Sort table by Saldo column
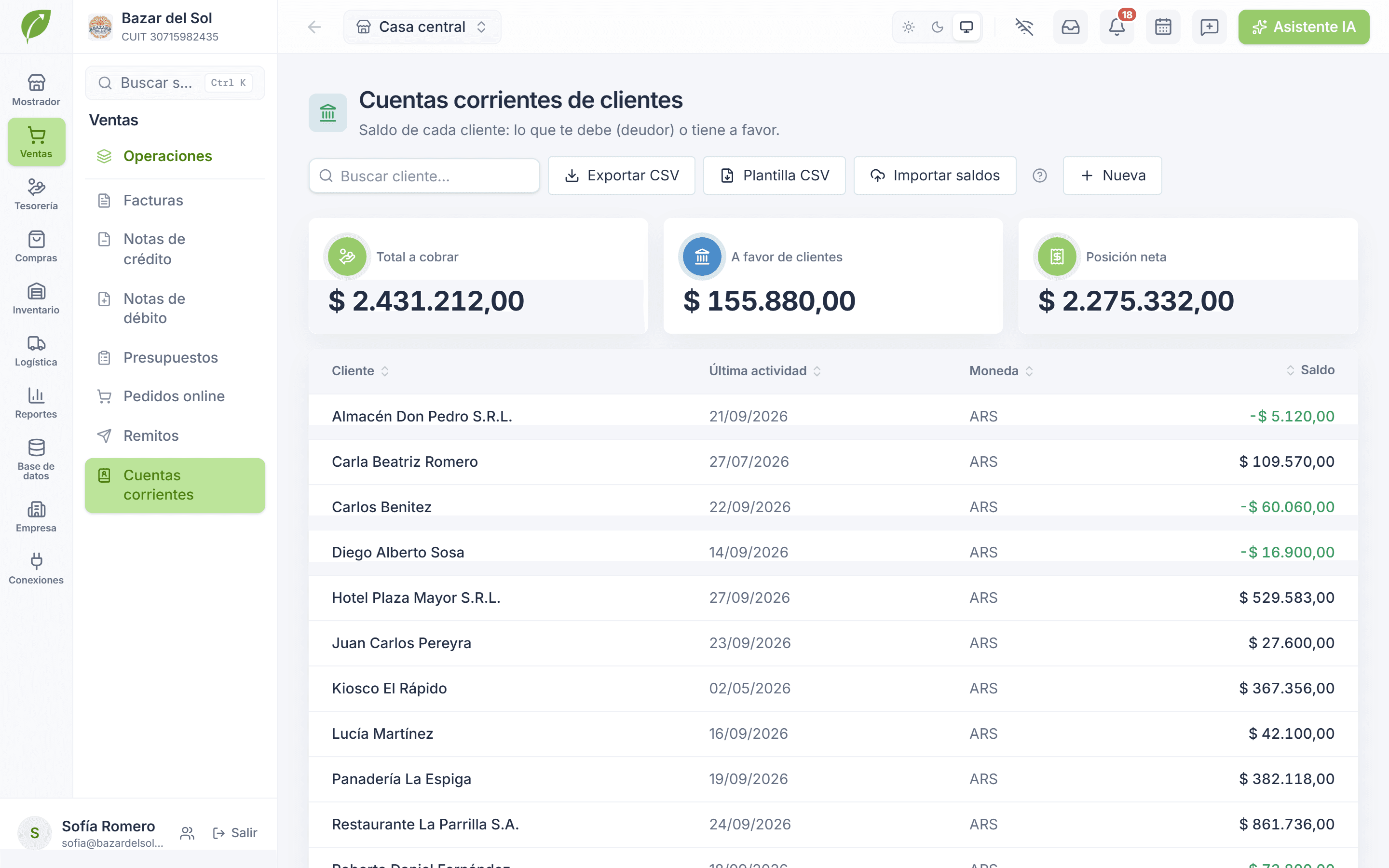Image resolution: width=1389 pixels, height=868 pixels. (x=1310, y=370)
